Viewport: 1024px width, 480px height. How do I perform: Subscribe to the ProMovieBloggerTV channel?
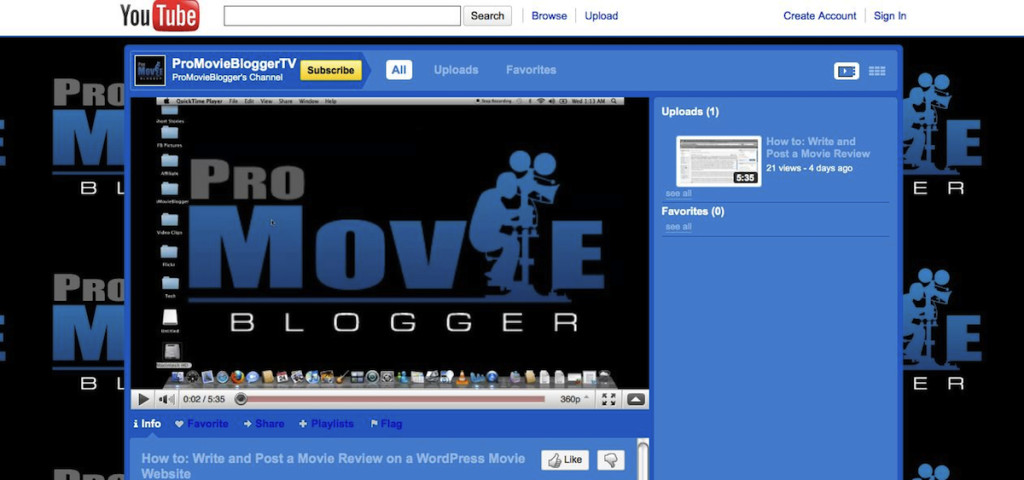click(x=330, y=71)
